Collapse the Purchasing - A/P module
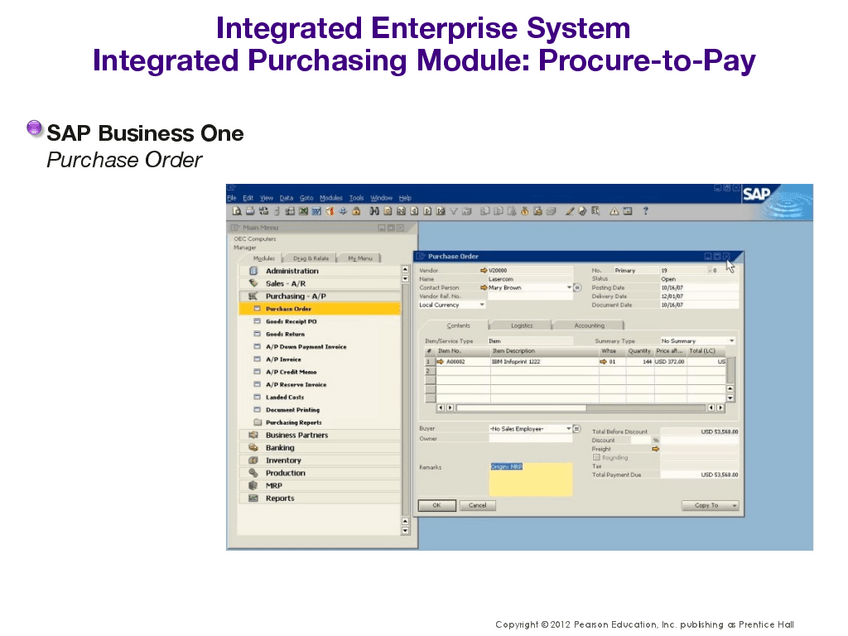Image resolution: width=848 pixels, height=636 pixels. point(320,296)
